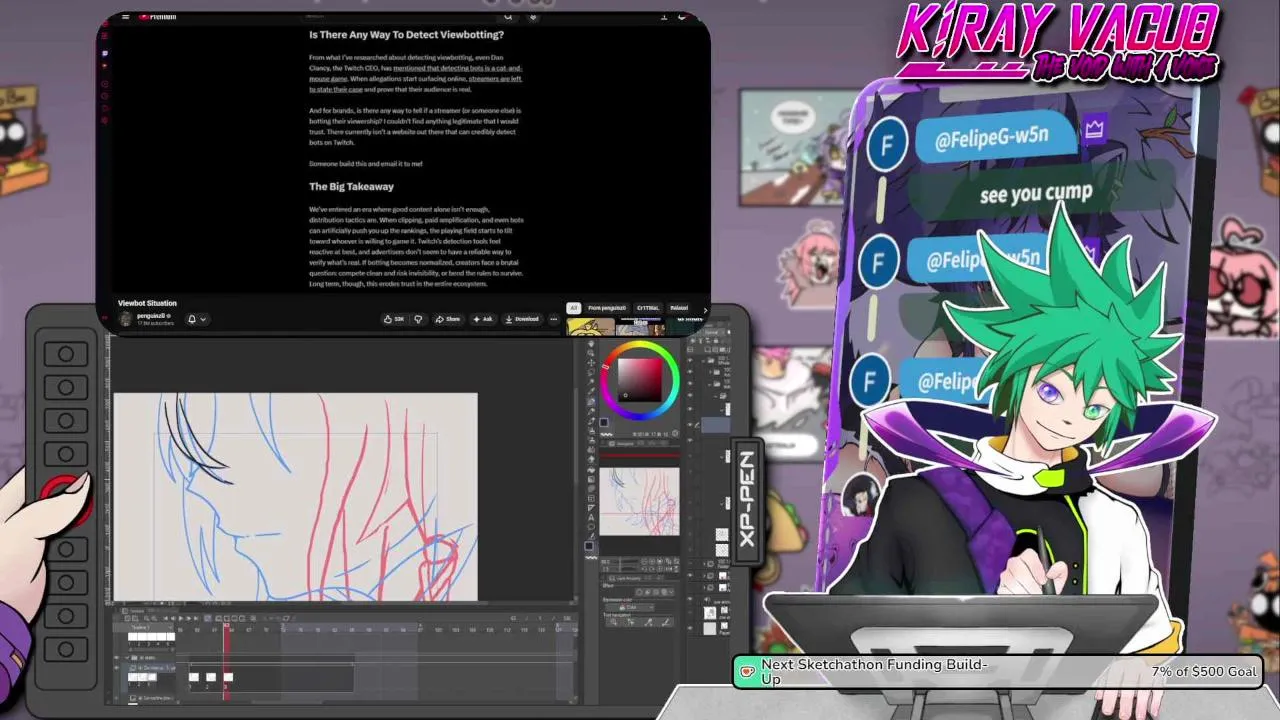Select the Cr1TiKaL filter chip
The height and width of the screenshot is (720, 1280).
coord(648,308)
